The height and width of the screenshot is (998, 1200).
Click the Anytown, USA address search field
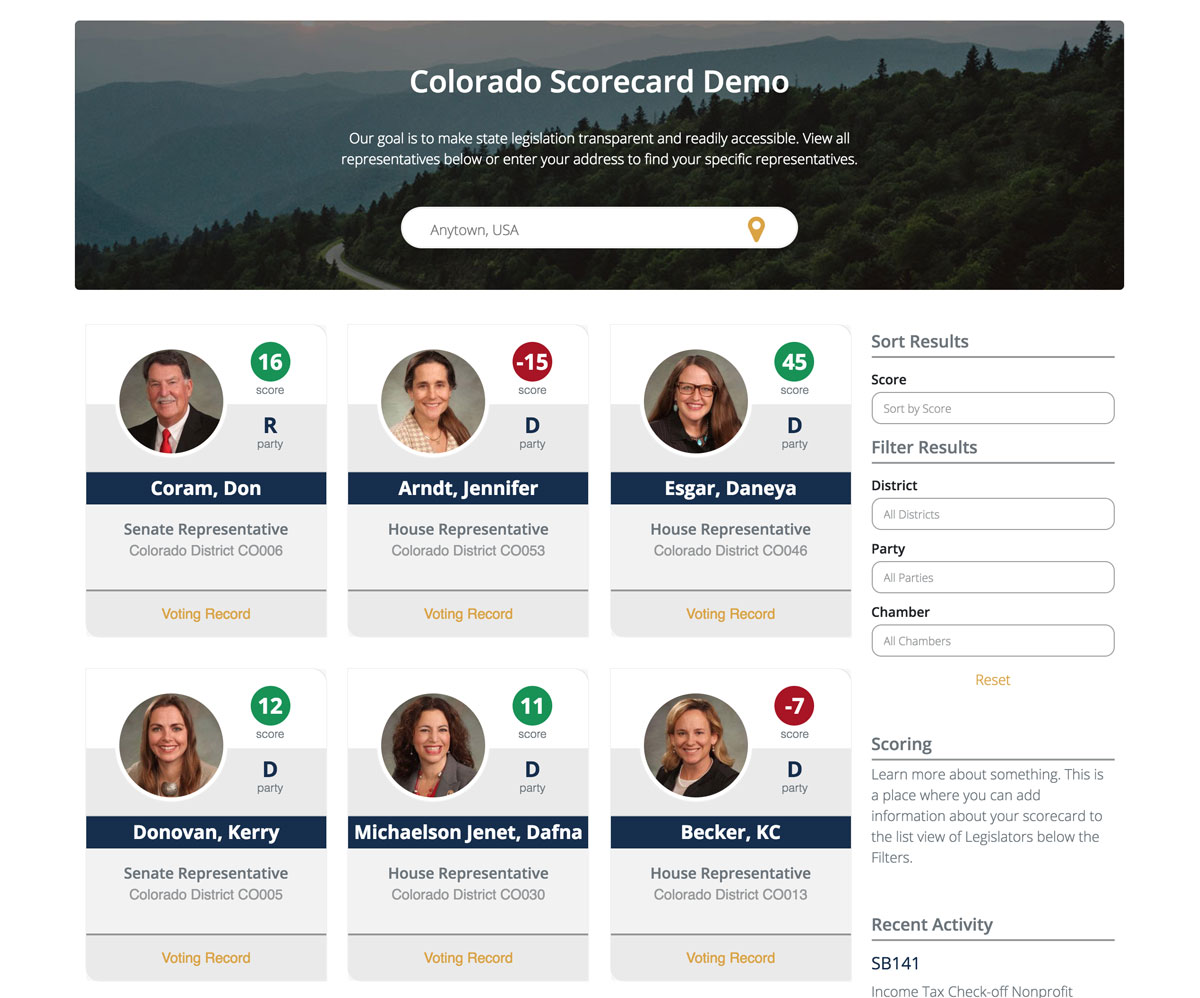[x=580, y=229]
